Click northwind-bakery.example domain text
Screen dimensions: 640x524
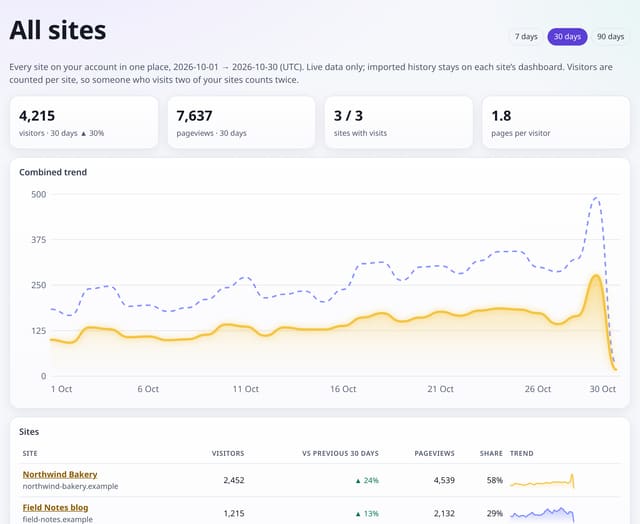click(x=70, y=486)
